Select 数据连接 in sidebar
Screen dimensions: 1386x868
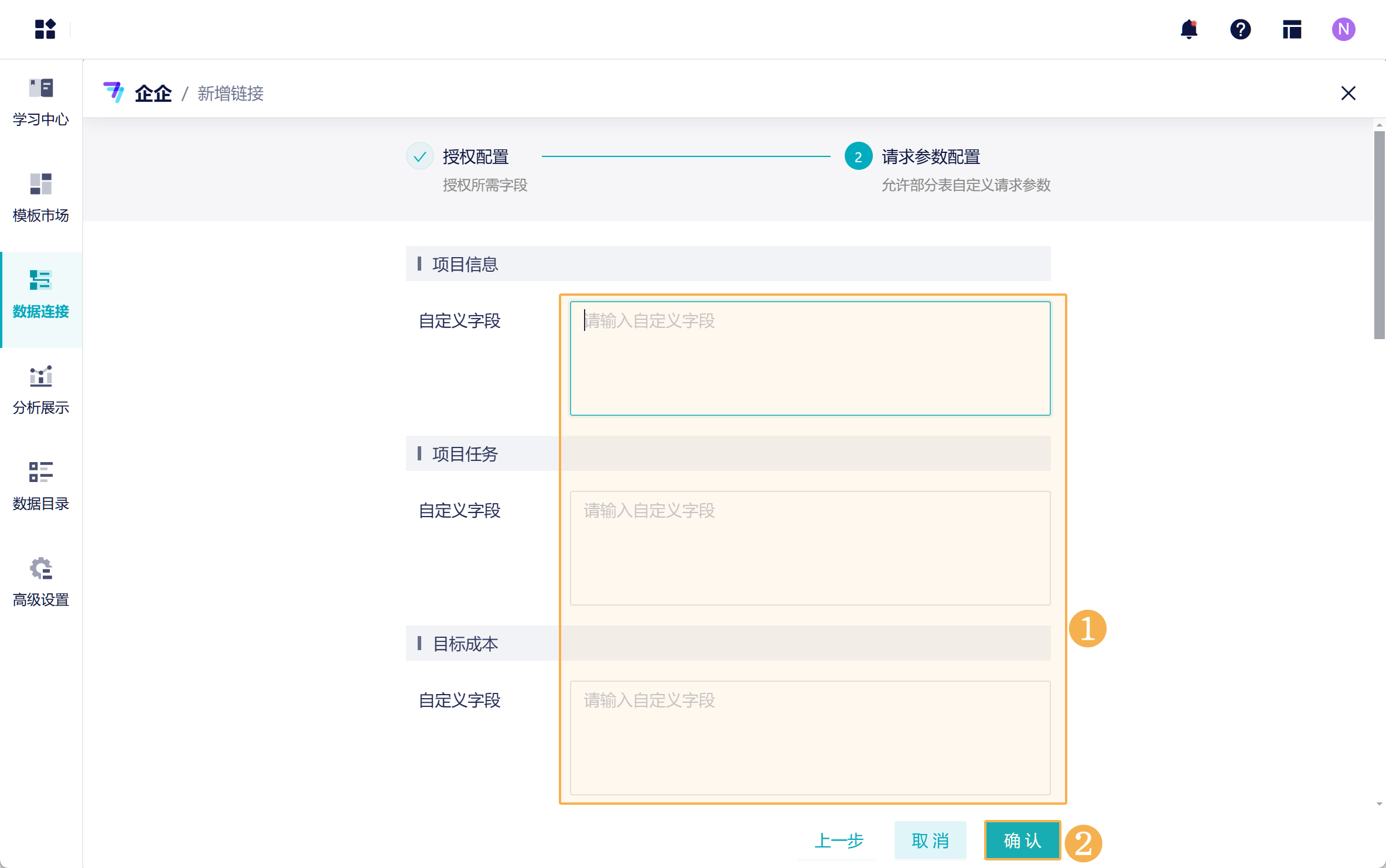41,295
